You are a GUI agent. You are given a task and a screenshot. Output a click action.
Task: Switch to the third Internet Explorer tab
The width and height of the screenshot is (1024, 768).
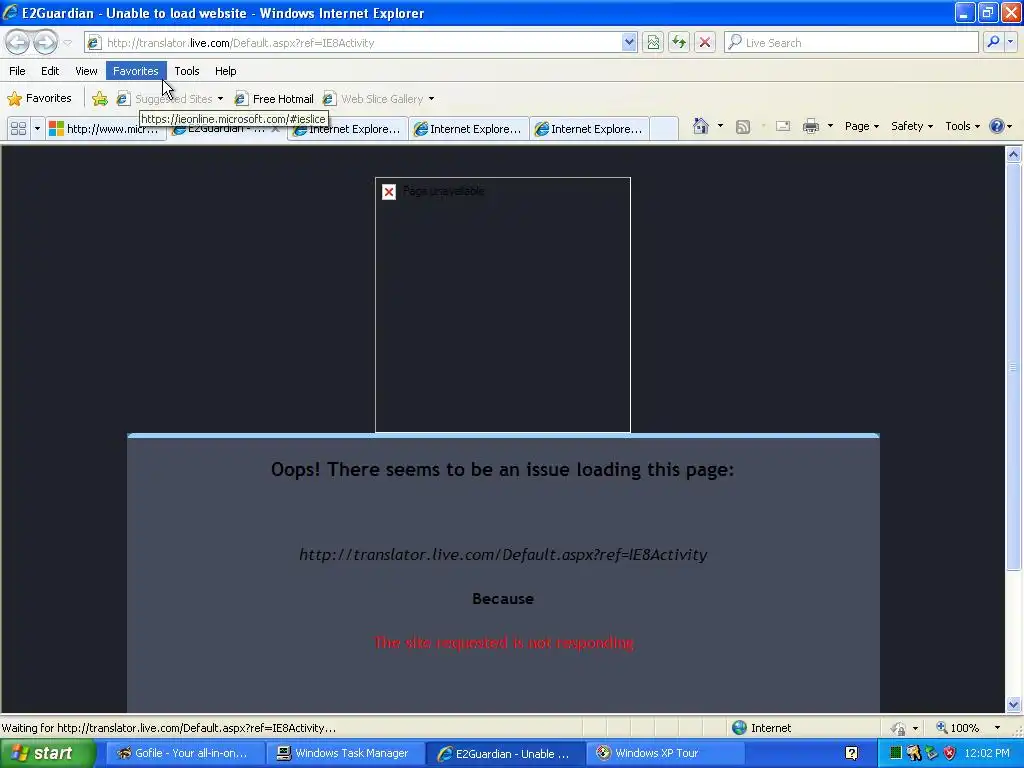tap(347, 129)
